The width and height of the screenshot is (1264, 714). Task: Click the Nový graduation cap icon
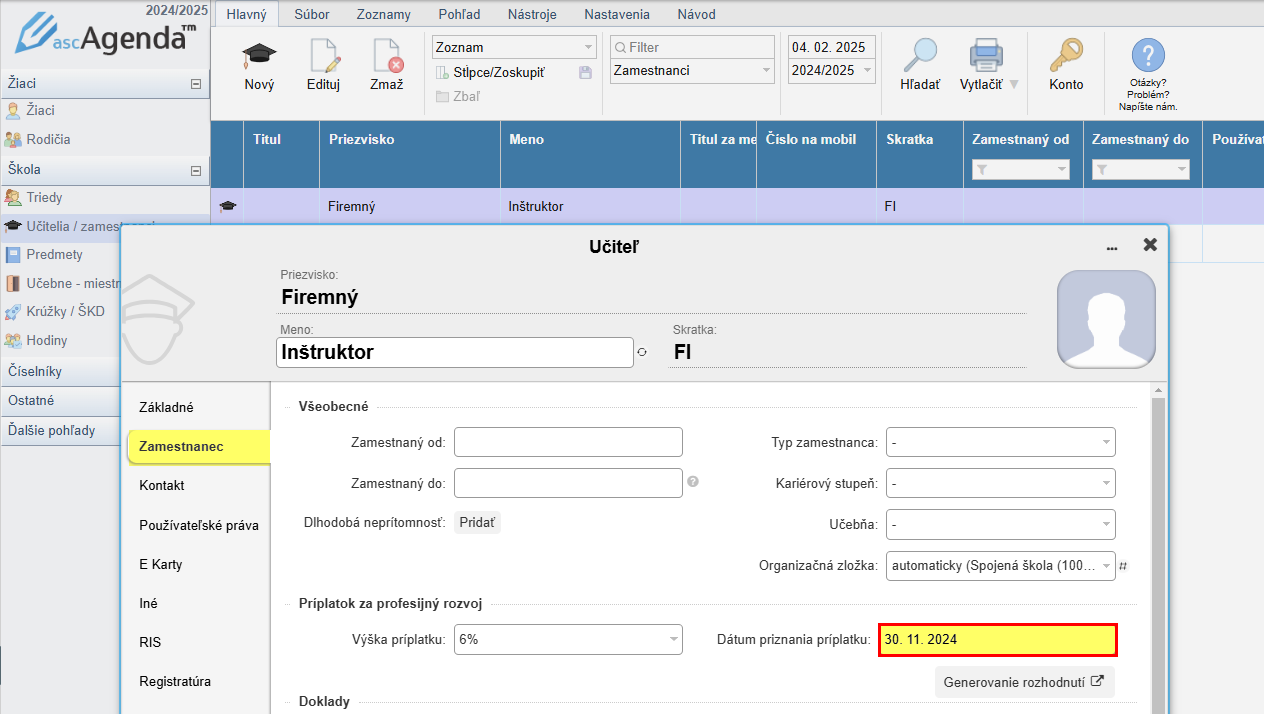259,55
